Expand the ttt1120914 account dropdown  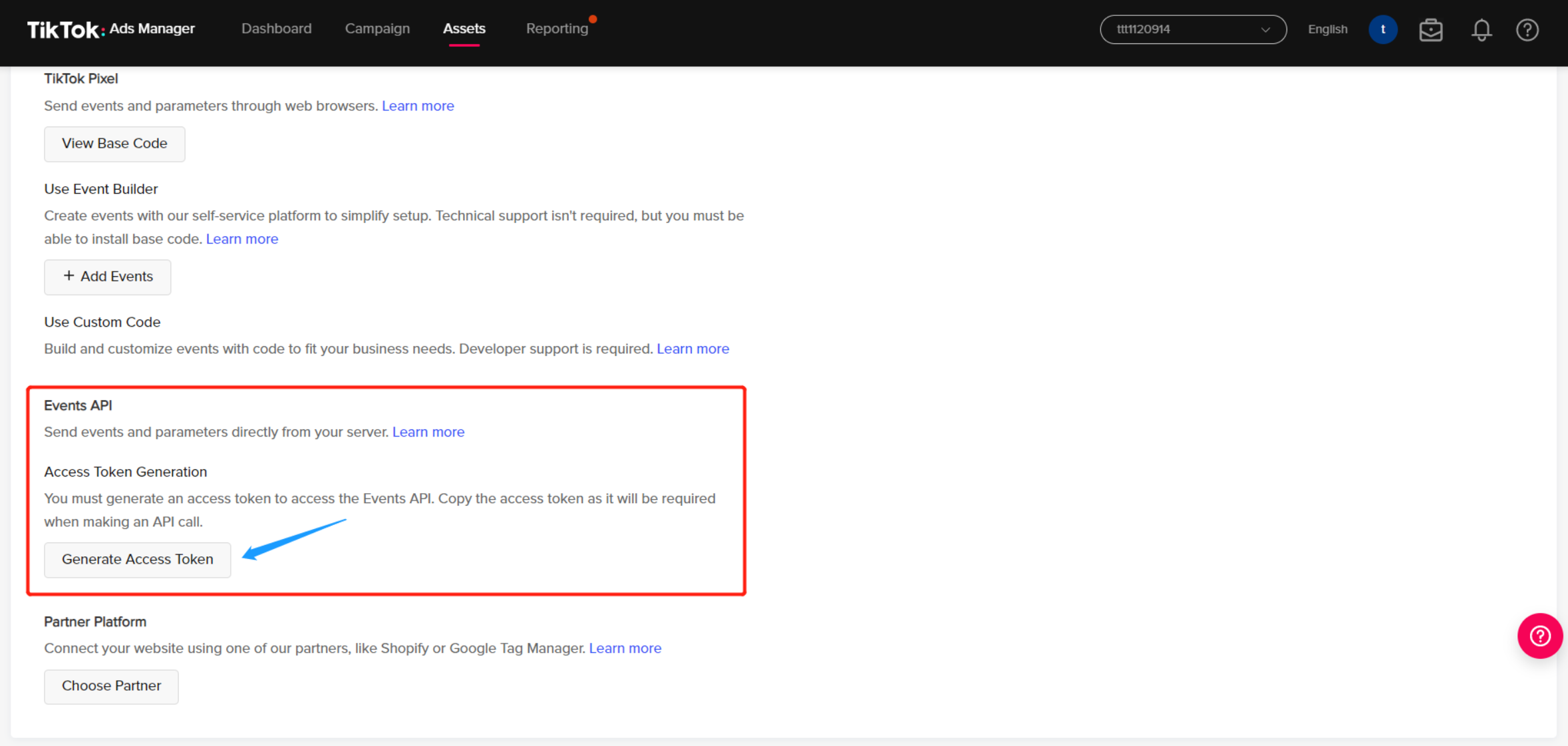click(1193, 29)
